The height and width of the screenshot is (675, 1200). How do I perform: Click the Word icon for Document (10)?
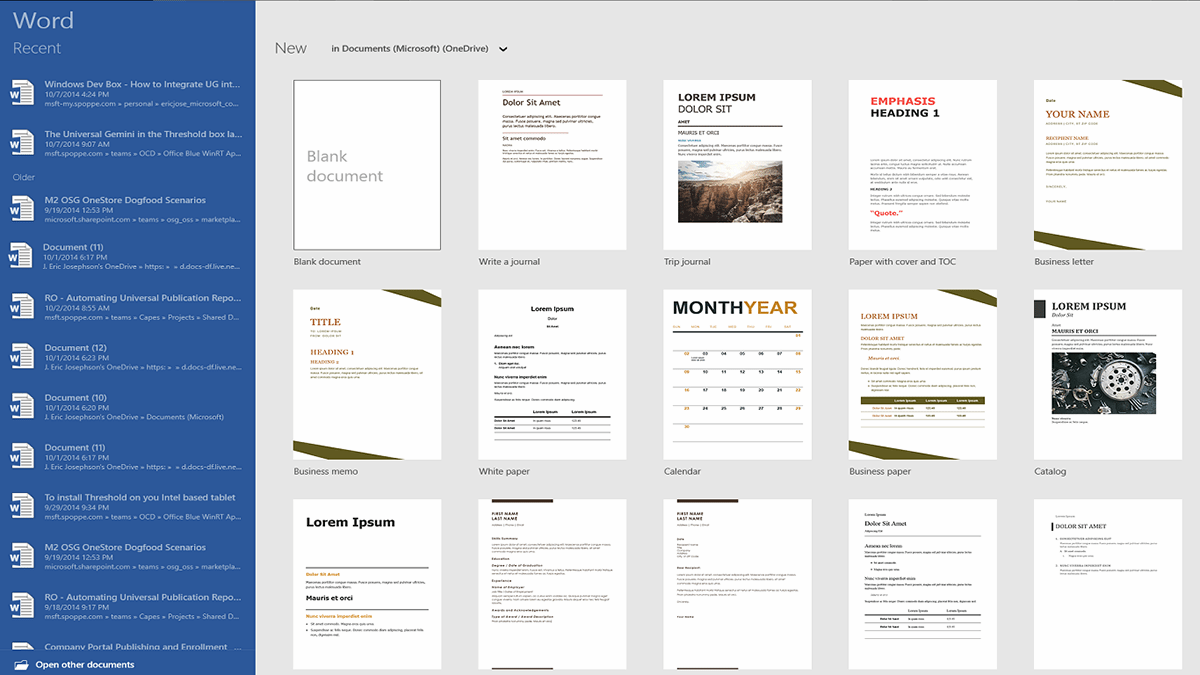click(x=21, y=407)
